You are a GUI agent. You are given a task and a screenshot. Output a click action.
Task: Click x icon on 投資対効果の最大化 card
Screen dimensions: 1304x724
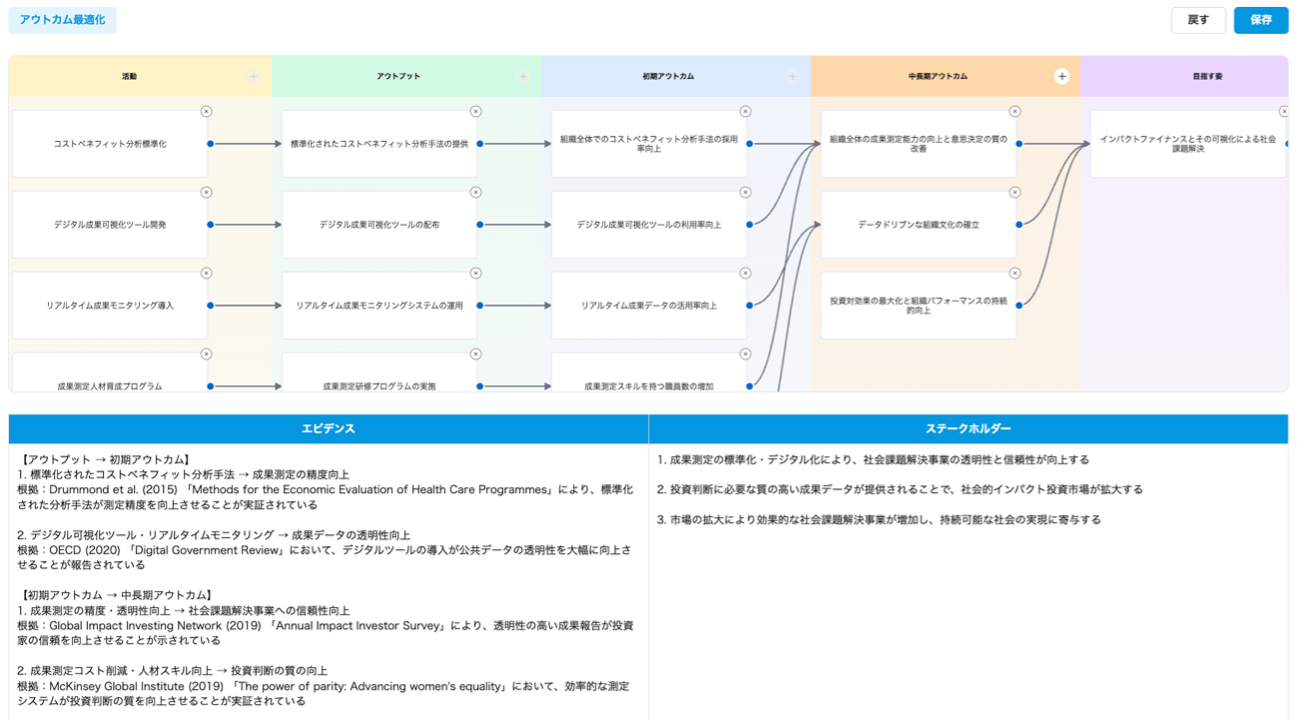point(1015,273)
